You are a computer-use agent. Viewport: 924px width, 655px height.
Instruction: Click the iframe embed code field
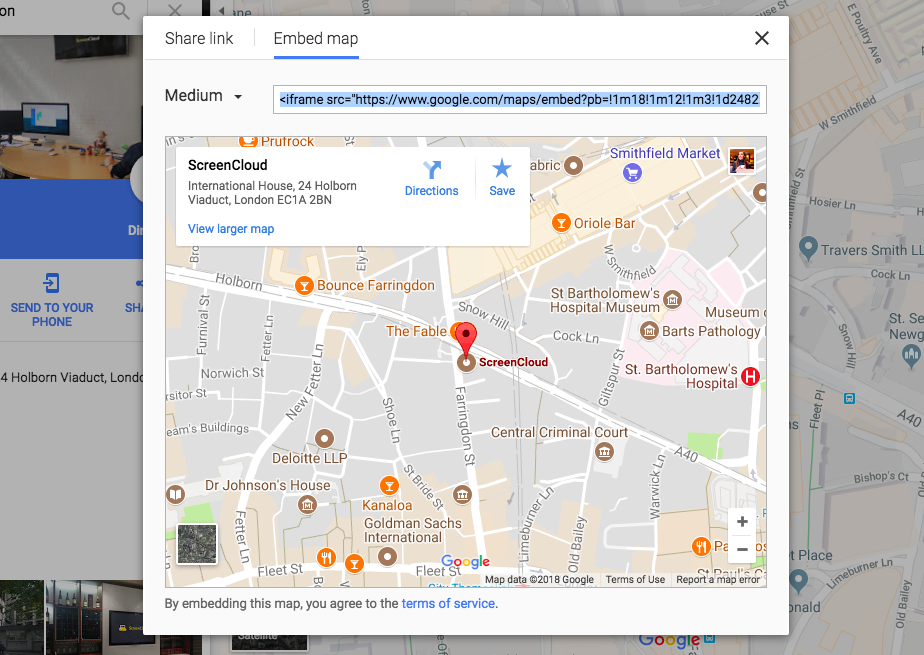coord(519,100)
